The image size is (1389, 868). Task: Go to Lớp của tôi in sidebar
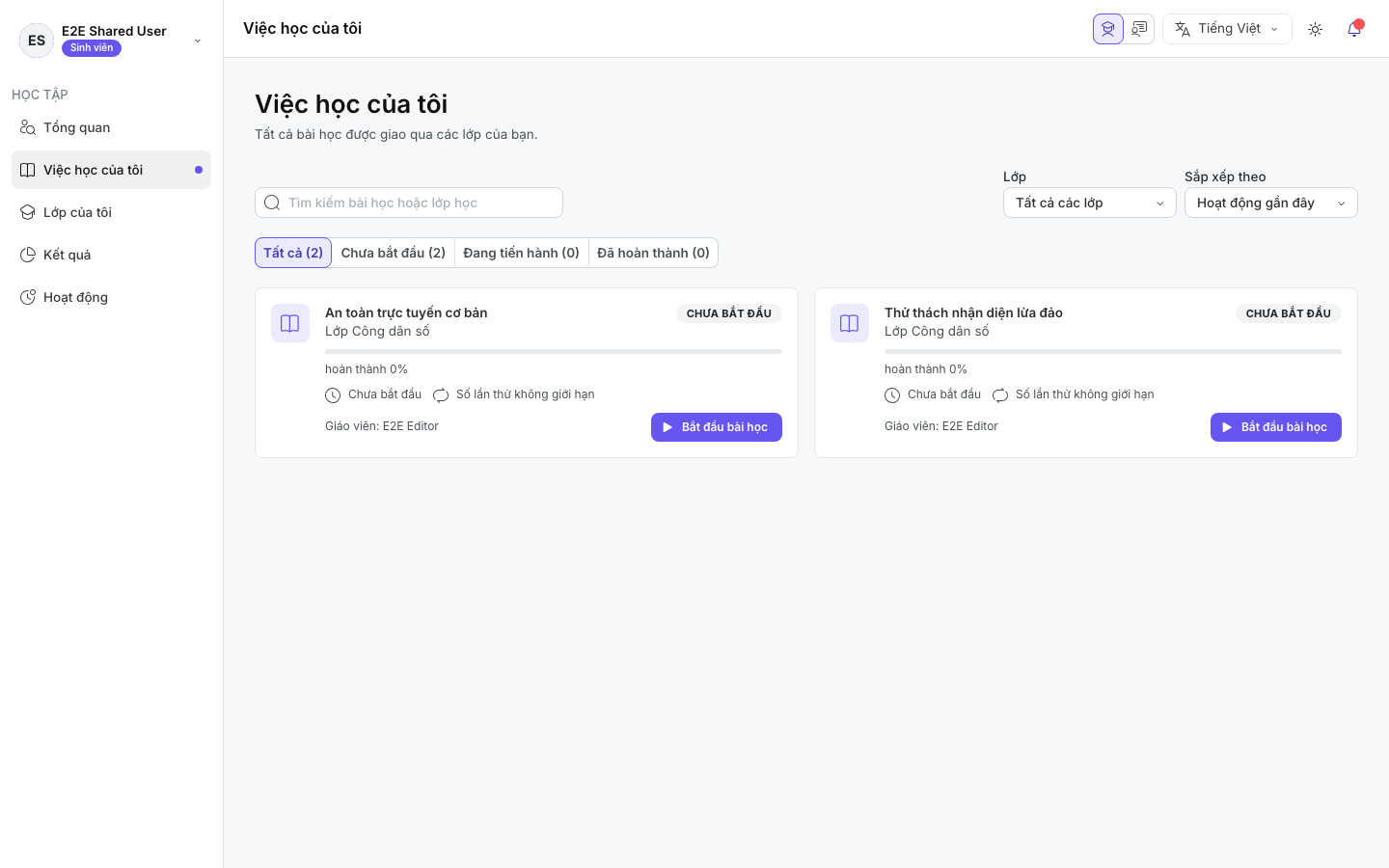click(x=111, y=212)
